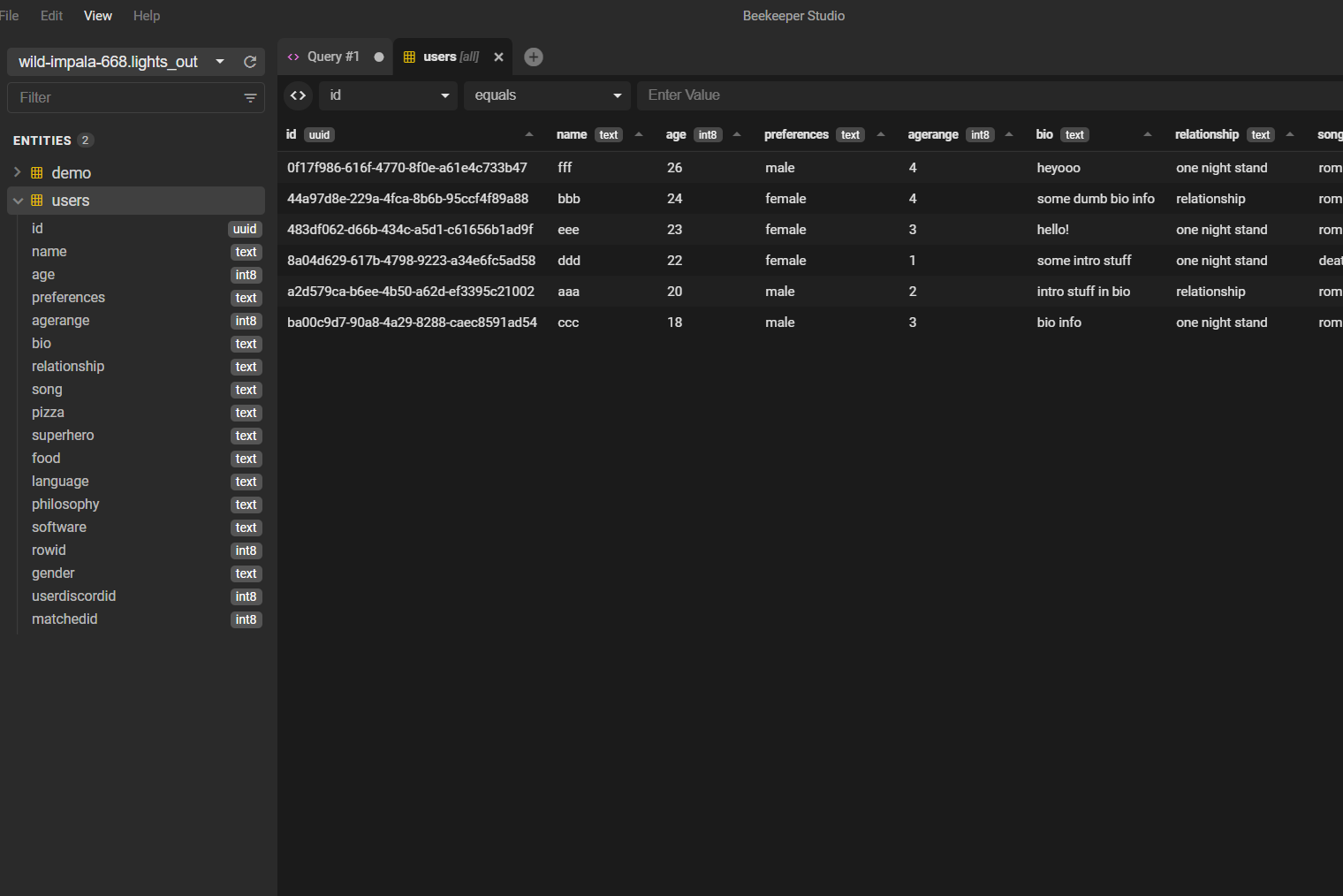
Task: Open the Help menu
Action: coord(147,16)
